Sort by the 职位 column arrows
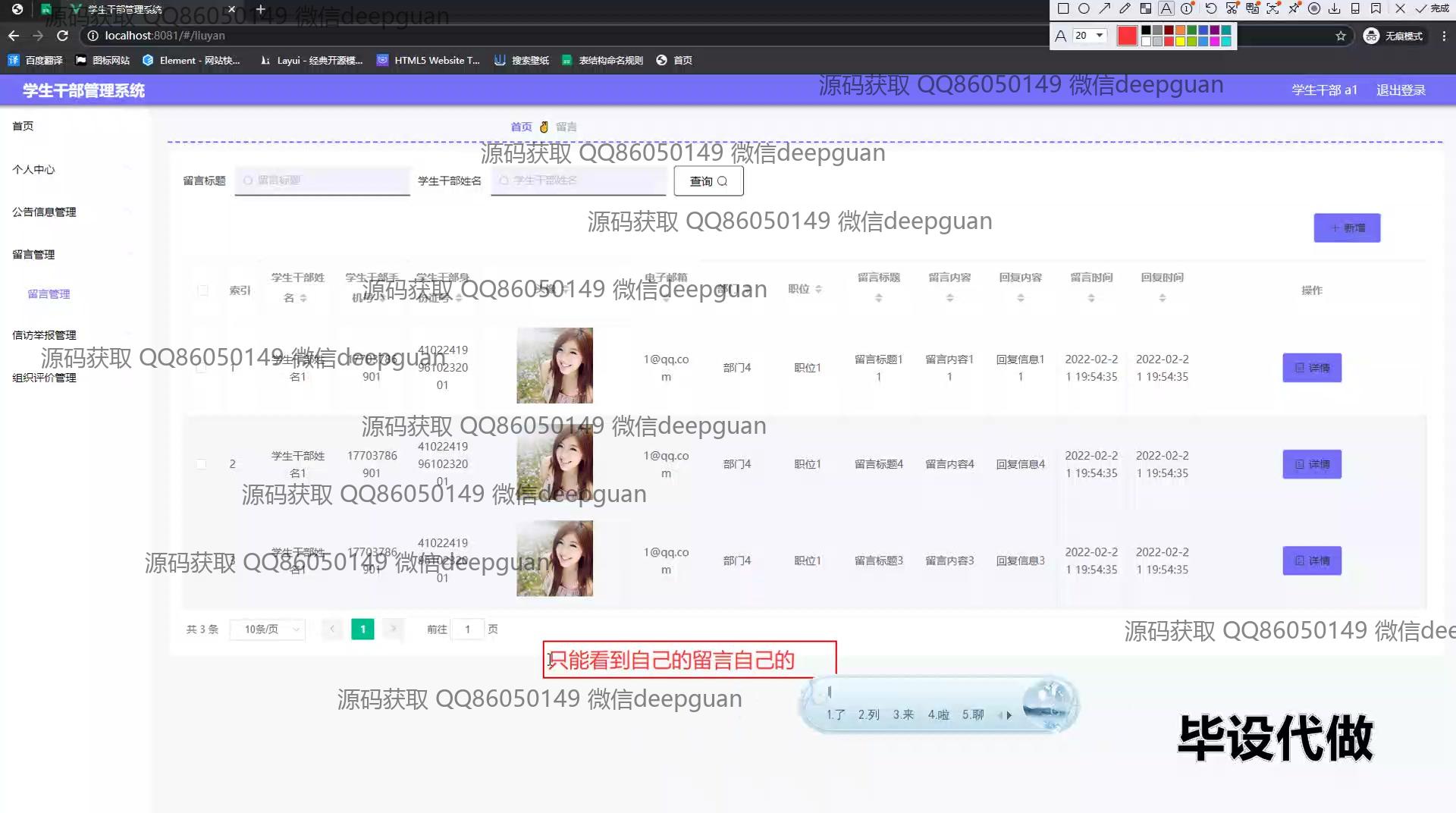1456x813 pixels. click(x=818, y=289)
